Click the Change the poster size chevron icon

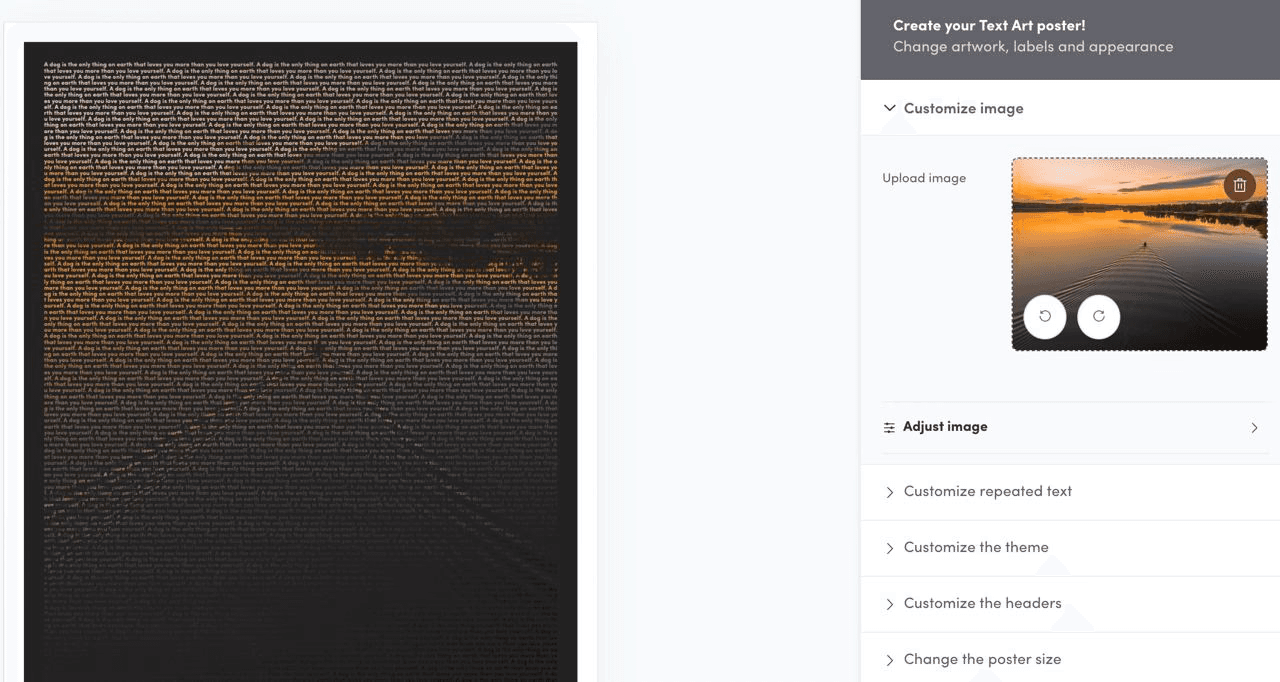click(889, 660)
